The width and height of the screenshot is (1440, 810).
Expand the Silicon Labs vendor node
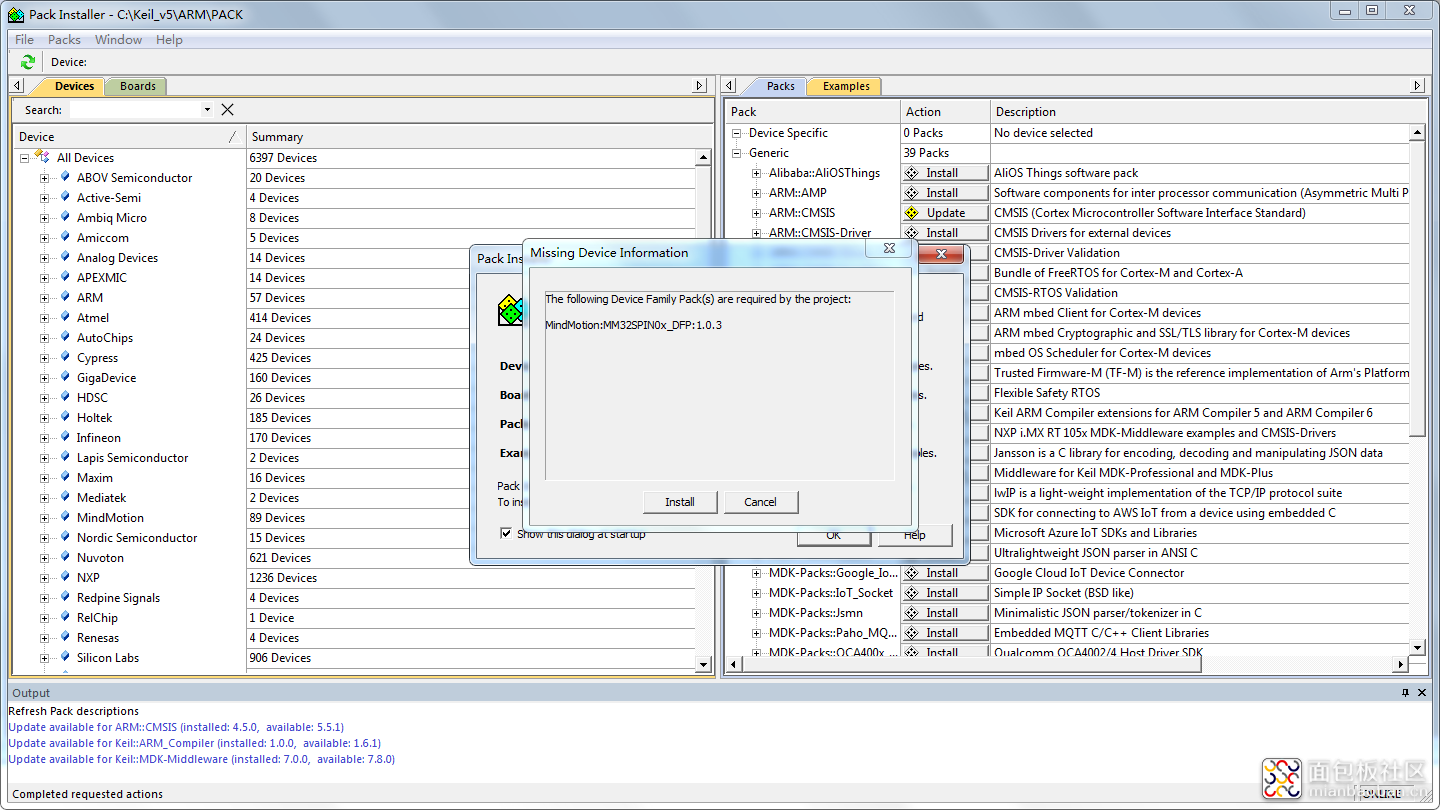[44, 658]
